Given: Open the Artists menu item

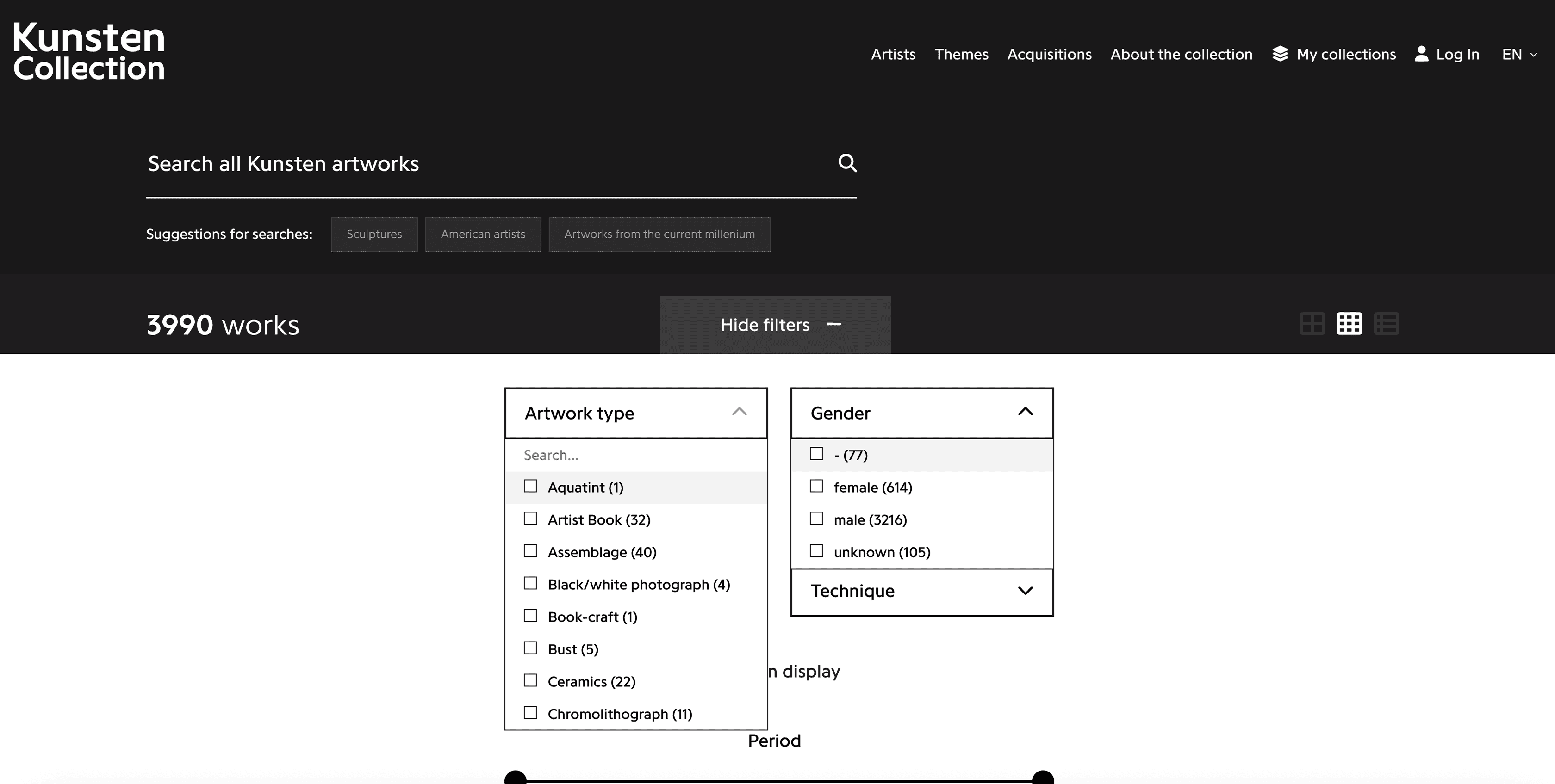Looking at the screenshot, I should tap(893, 54).
